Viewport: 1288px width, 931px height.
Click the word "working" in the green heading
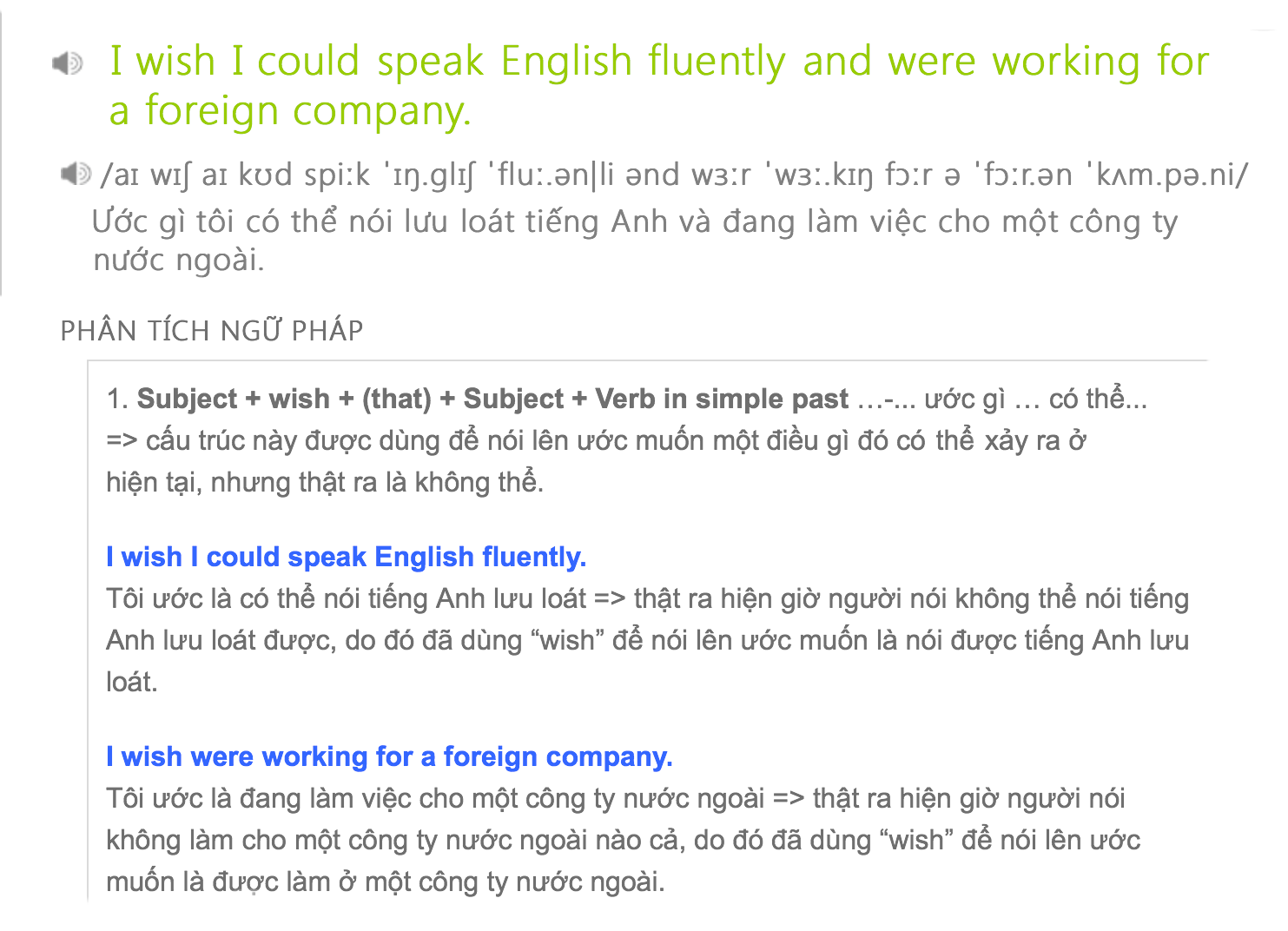(1066, 63)
